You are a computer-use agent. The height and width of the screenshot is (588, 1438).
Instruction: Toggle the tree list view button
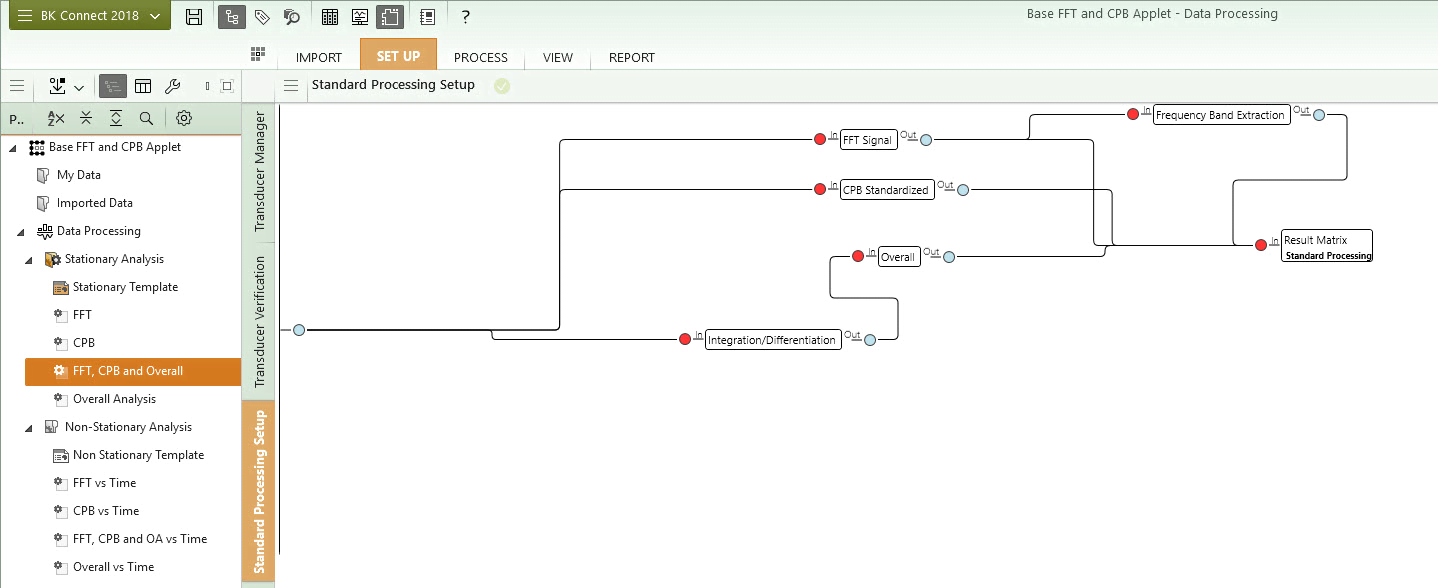tap(112, 86)
